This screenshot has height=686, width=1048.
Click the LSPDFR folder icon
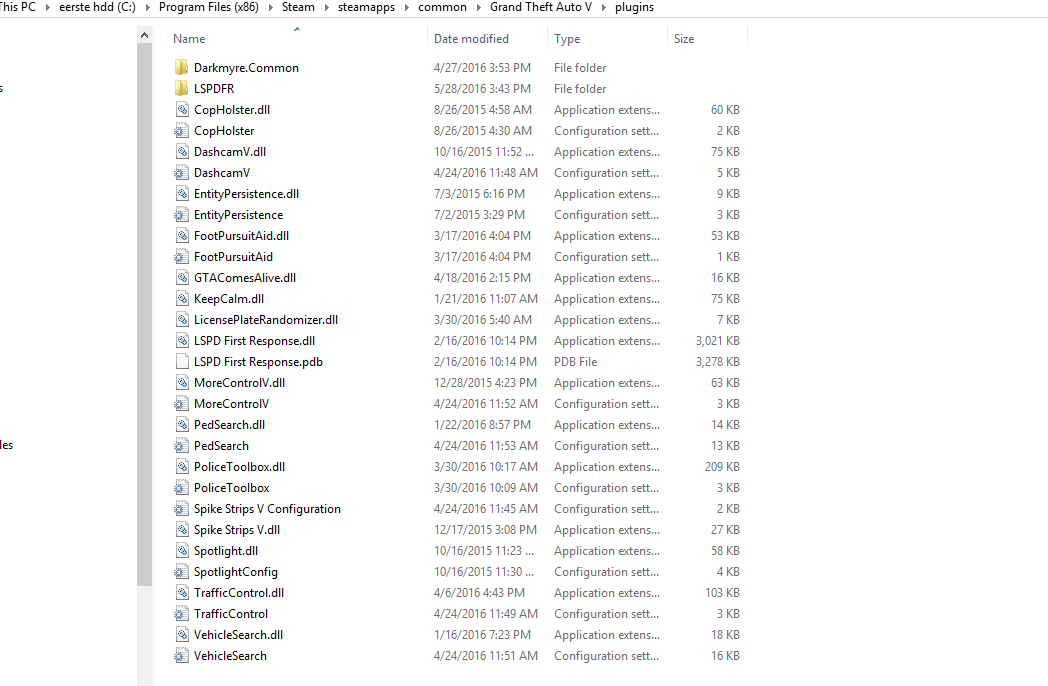pyautogui.click(x=181, y=88)
